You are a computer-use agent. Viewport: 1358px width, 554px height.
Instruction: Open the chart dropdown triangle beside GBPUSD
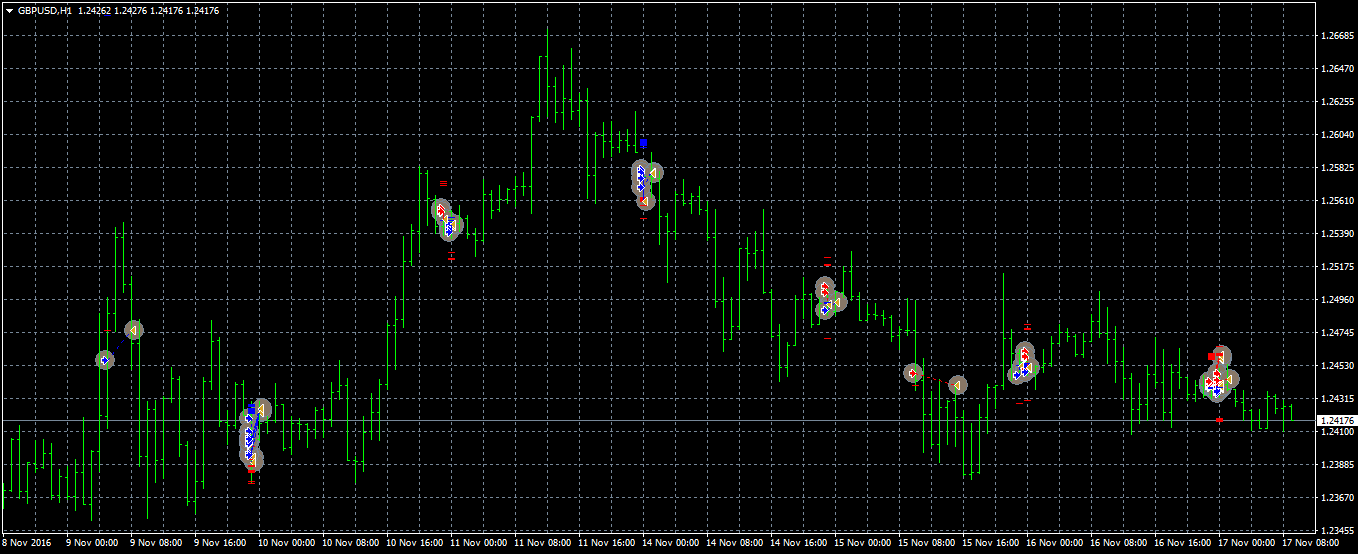click(9, 10)
